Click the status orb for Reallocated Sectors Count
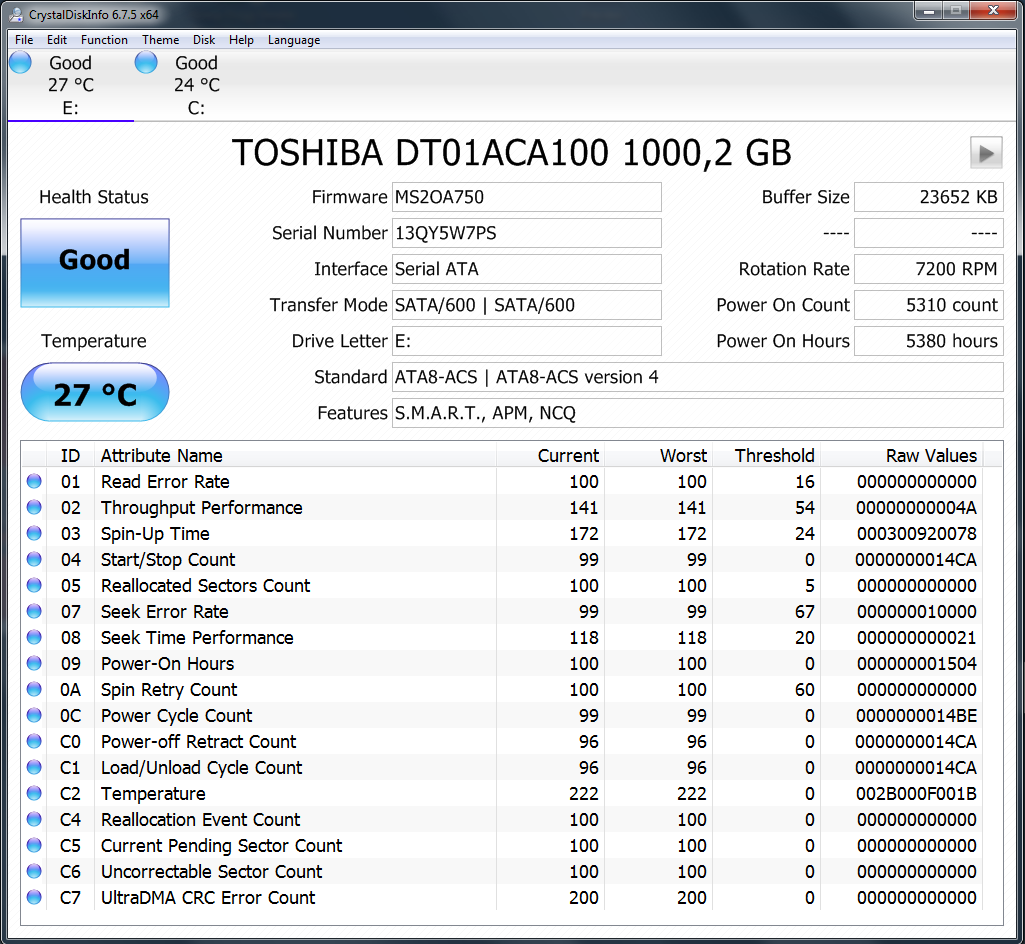1025x944 pixels. click(x=34, y=585)
